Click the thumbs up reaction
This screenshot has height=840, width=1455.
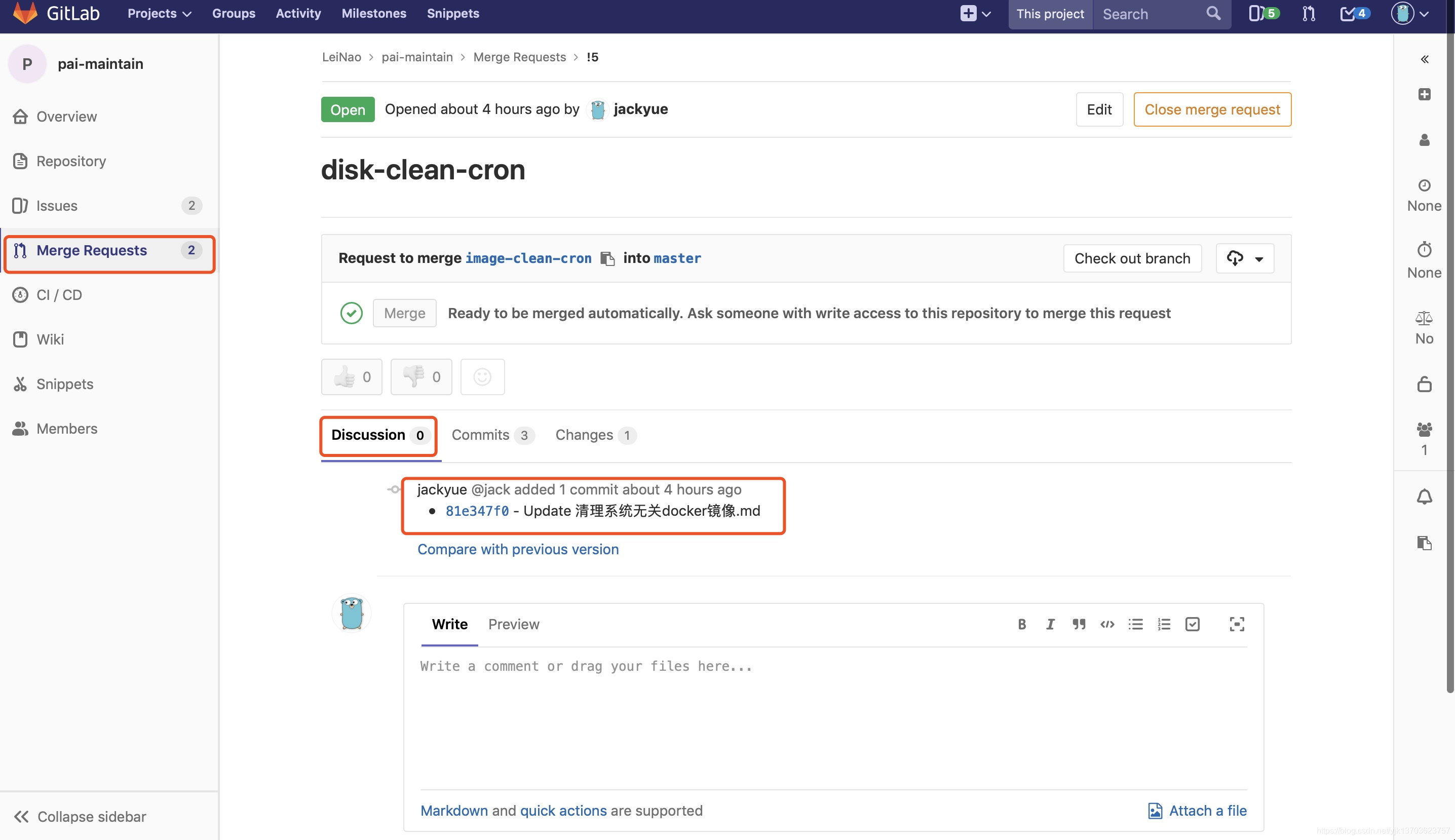[352, 377]
